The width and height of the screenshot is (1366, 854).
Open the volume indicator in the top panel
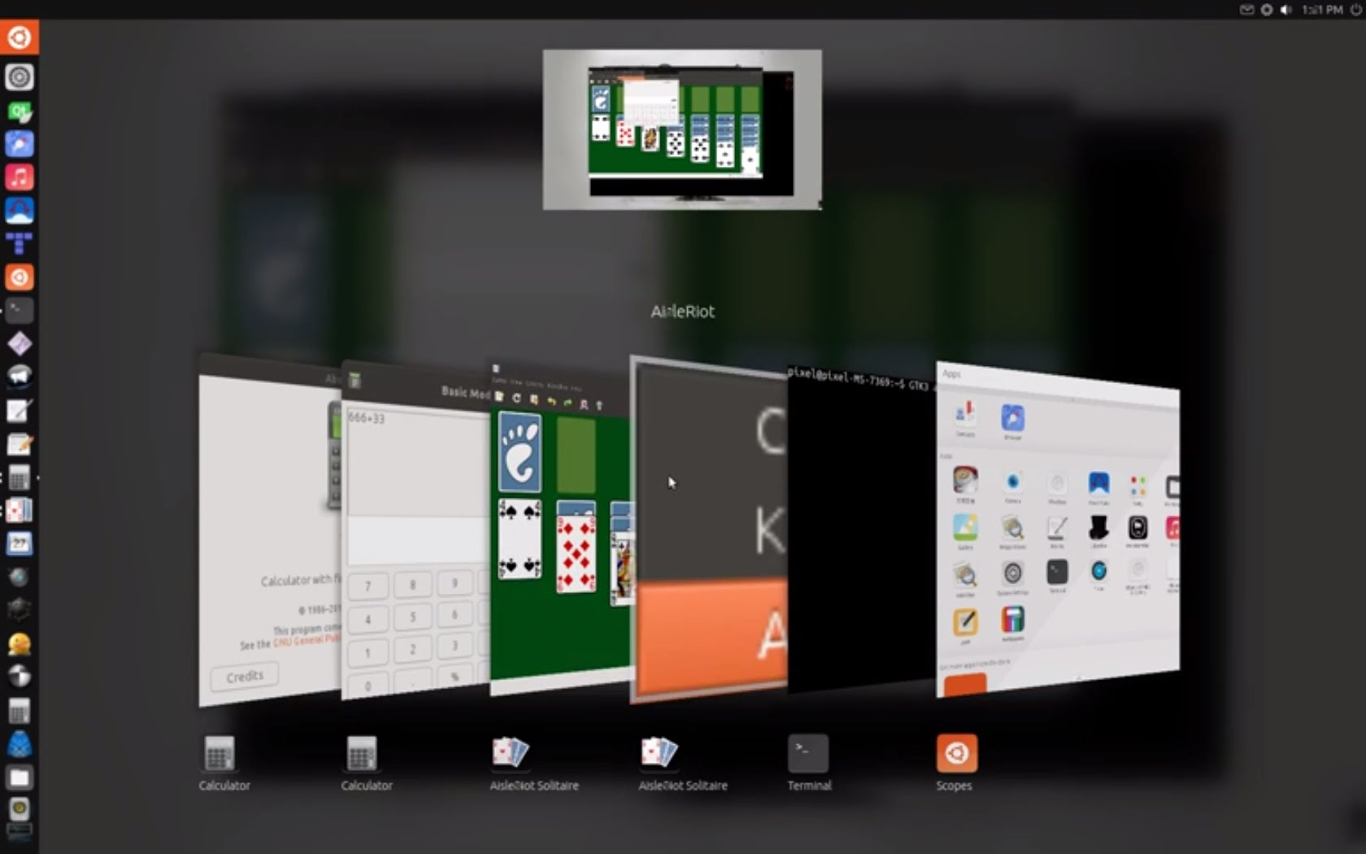(x=1286, y=10)
